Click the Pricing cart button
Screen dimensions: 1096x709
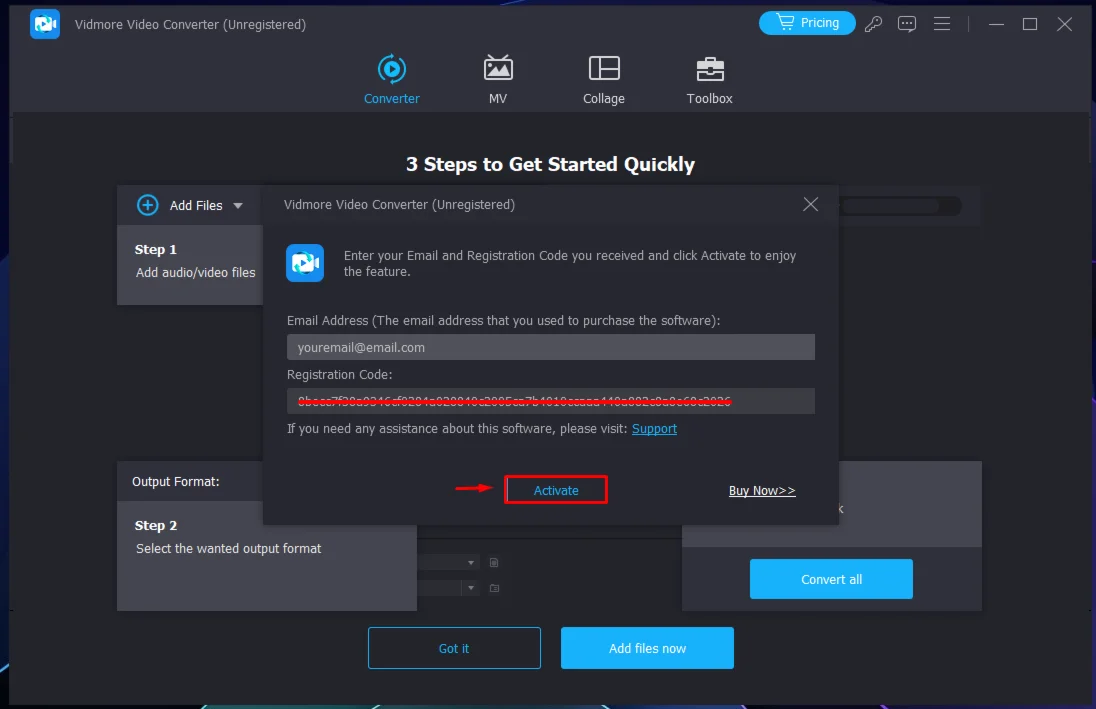click(x=807, y=23)
